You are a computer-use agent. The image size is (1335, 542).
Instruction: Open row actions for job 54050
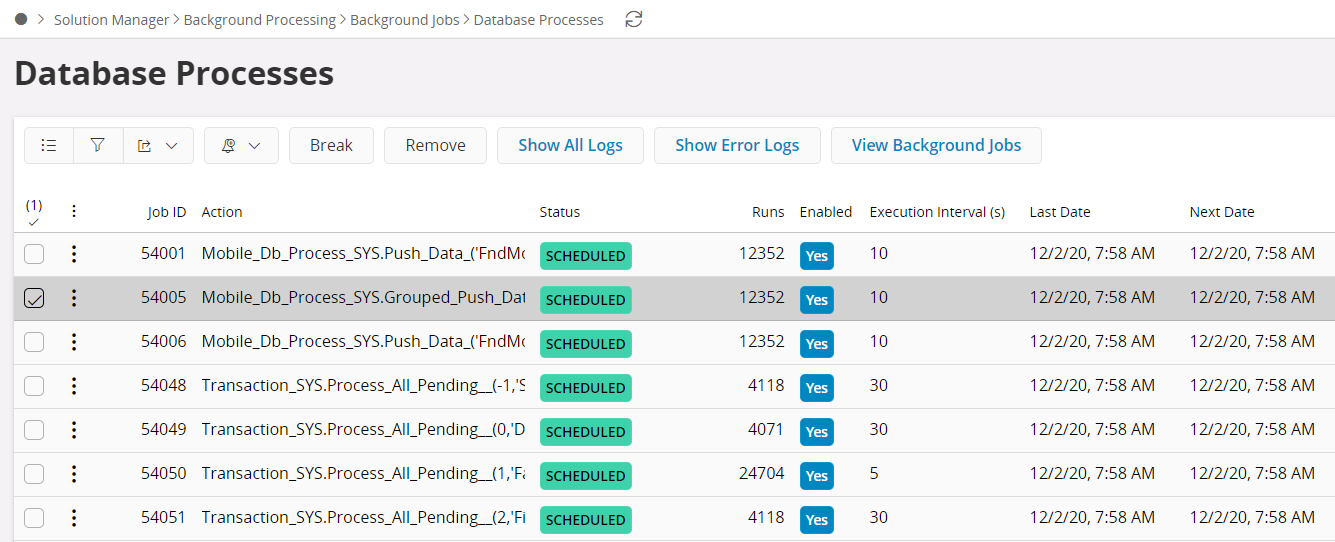[x=74, y=474]
